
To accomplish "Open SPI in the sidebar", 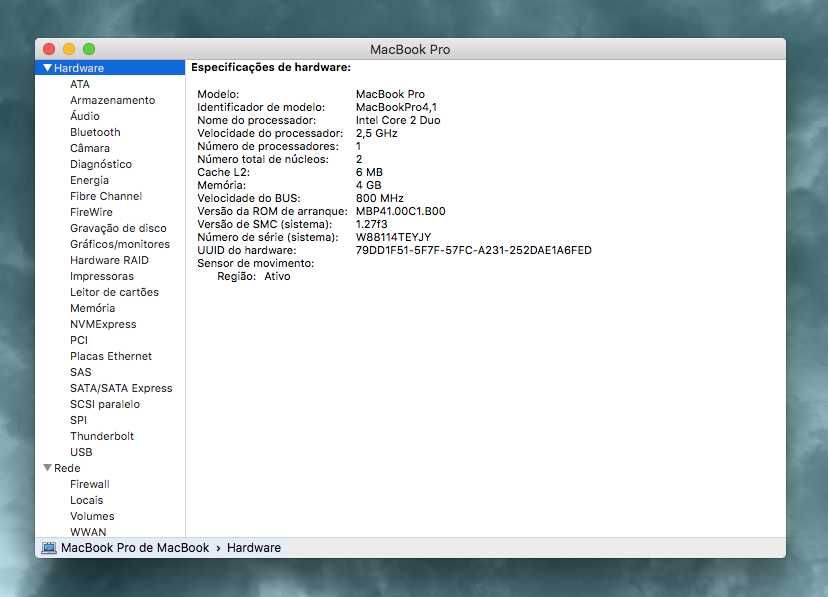I will pos(78,420).
